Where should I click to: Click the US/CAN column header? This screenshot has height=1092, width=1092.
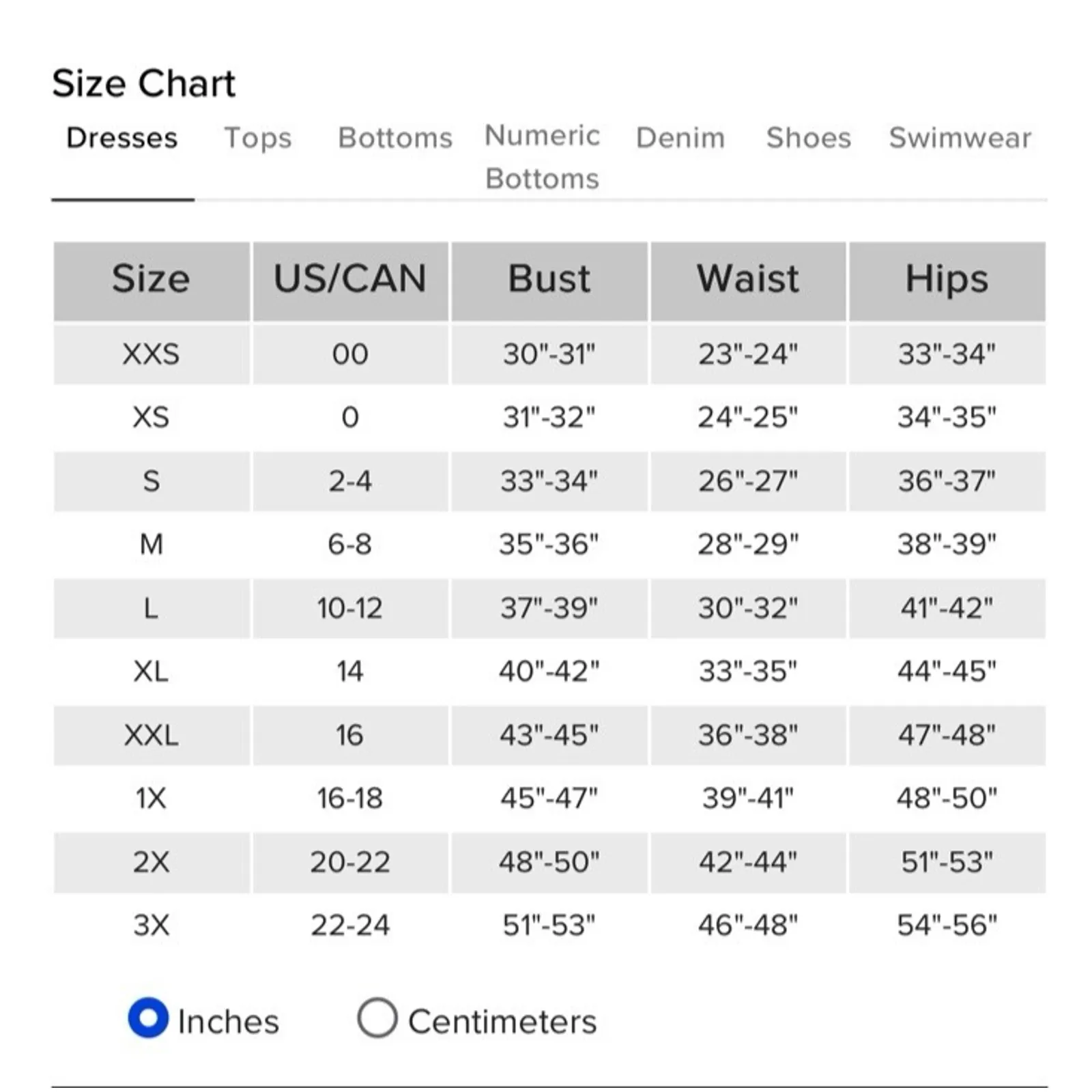pyautogui.click(x=350, y=279)
